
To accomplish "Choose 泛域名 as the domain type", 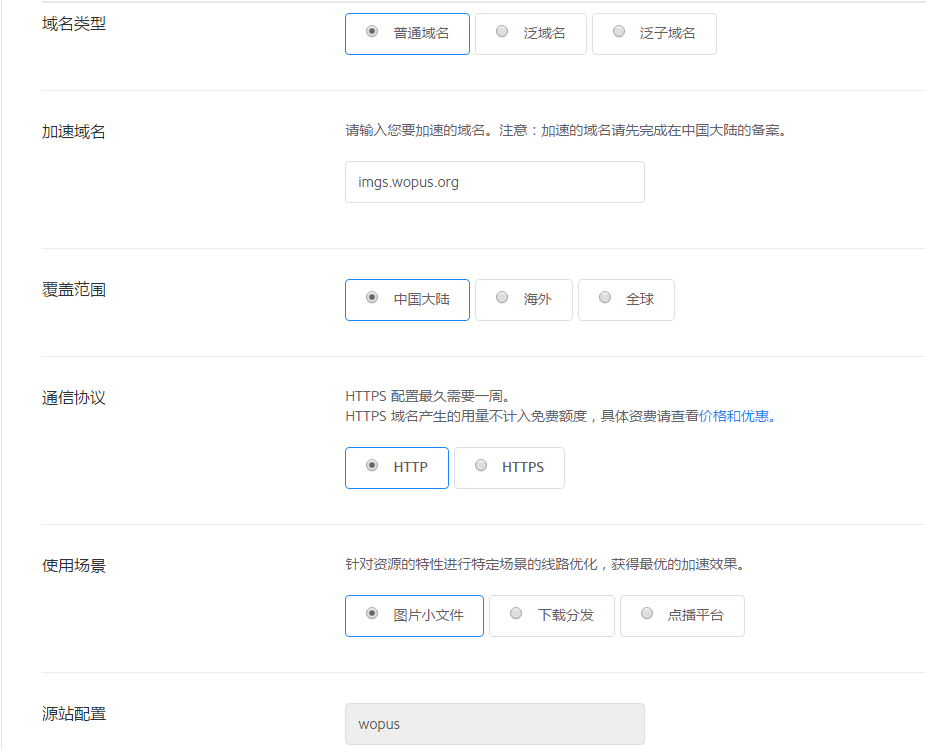I will 530,33.
